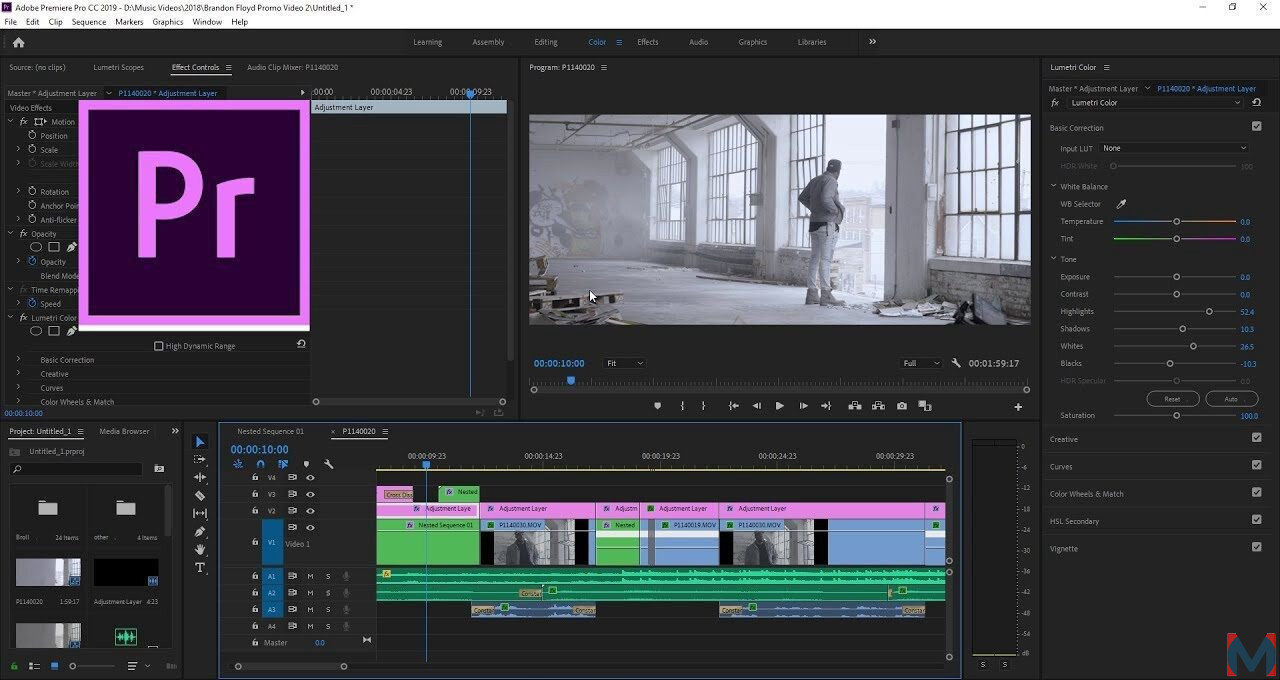1280x680 pixels.
Task: Toggle Linked Selection in the timeline
Action: (x=283, y=464)
